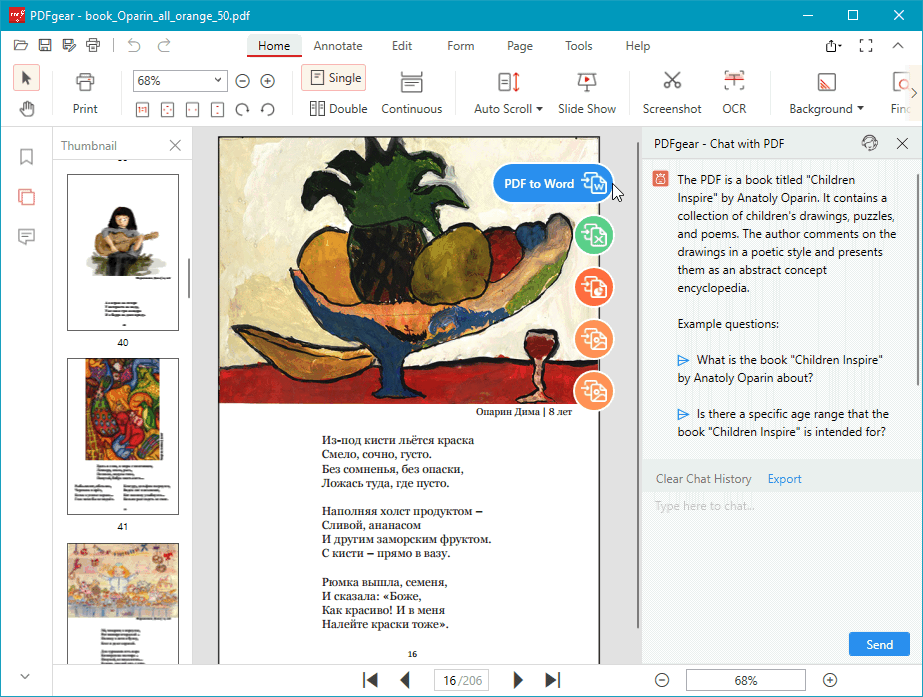Print the document from the ribbon
This screenshot has height=697, width=923.
coord(85,93)
